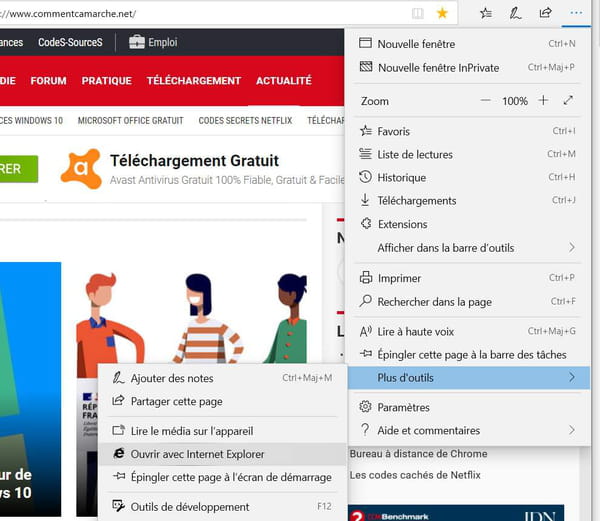Select Partager cette page in submenu
The height and width of the screenshot is (521, 600).
coord(223,401)
